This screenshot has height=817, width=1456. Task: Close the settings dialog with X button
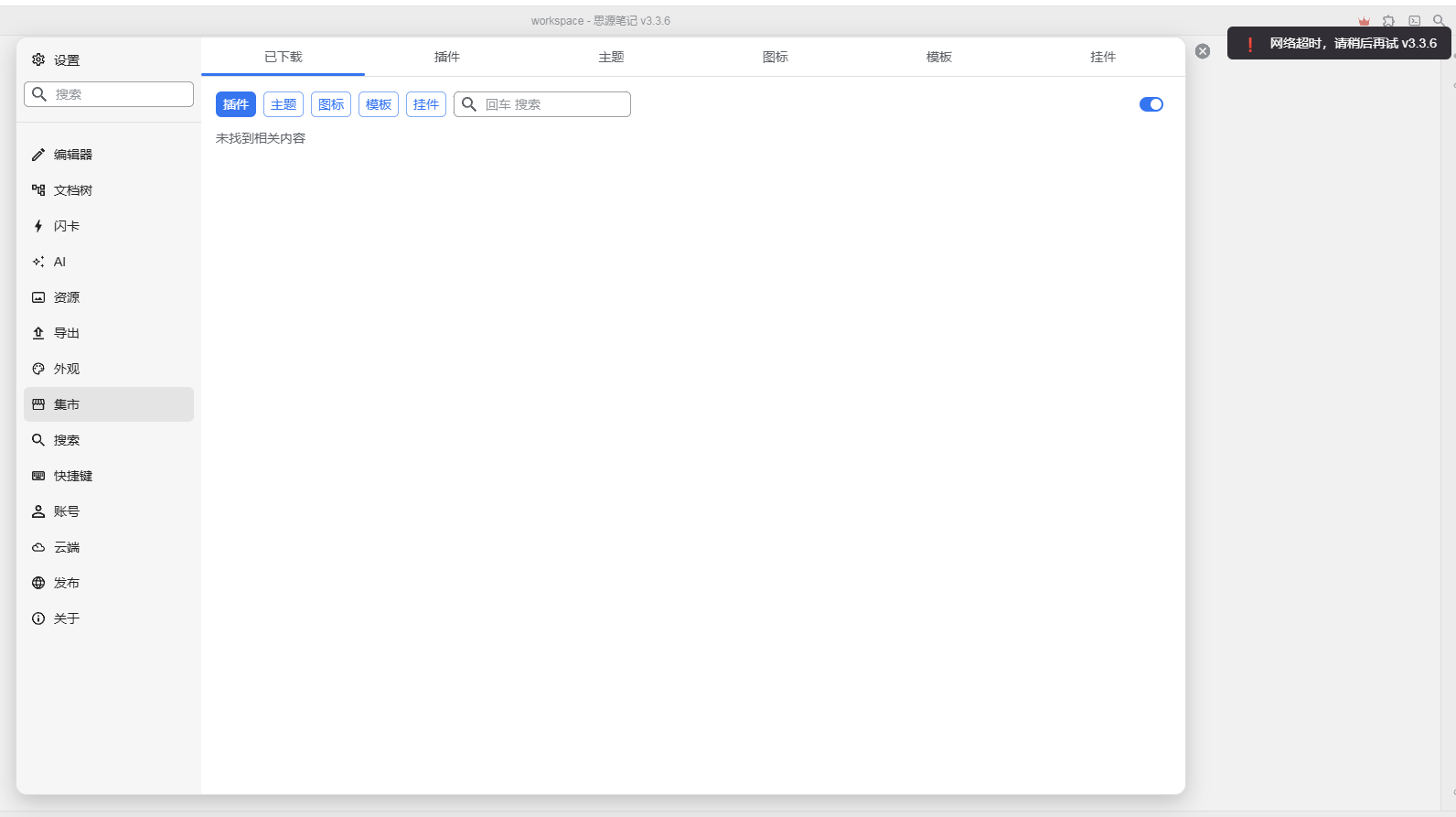tap(1203, 51)
